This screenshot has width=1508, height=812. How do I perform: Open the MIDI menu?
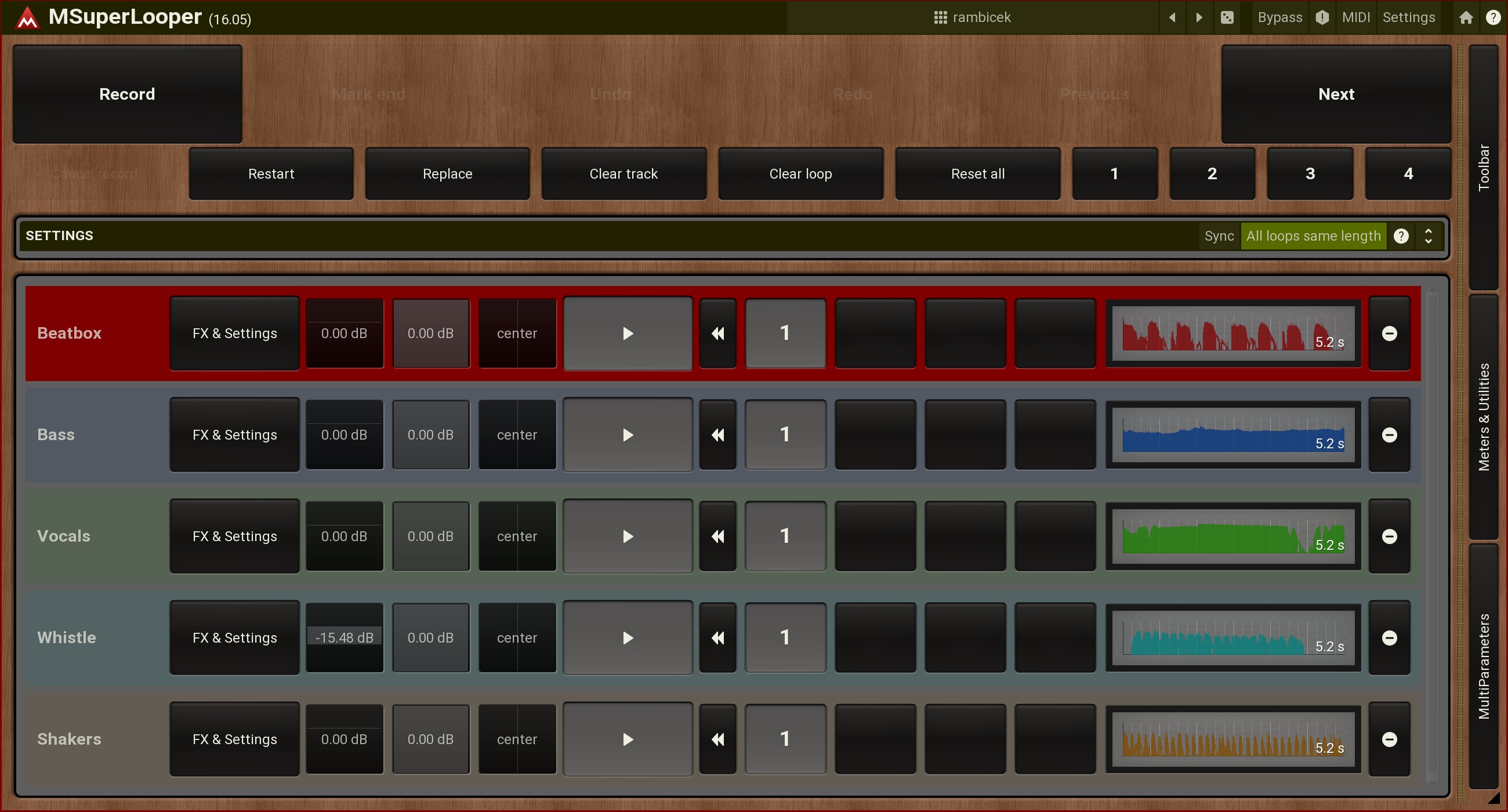[x=1356, y=17]
